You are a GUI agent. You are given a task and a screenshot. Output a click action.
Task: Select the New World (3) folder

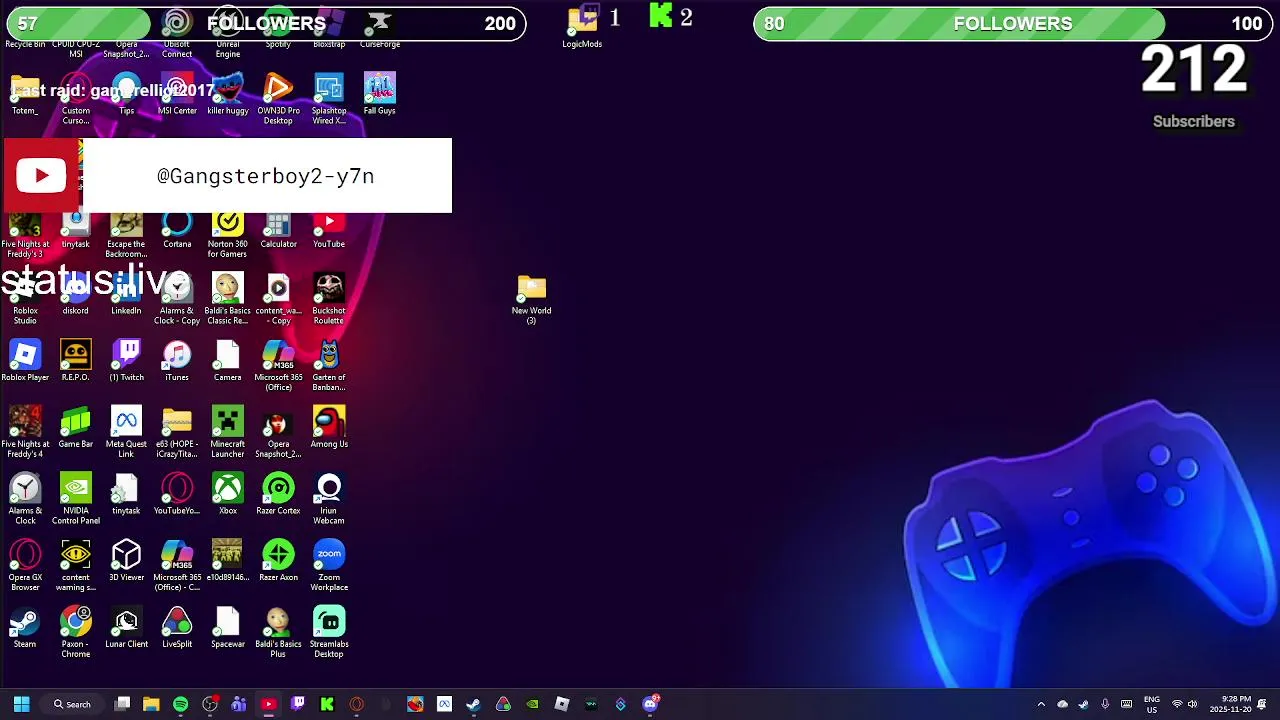[x=532, y=299]
